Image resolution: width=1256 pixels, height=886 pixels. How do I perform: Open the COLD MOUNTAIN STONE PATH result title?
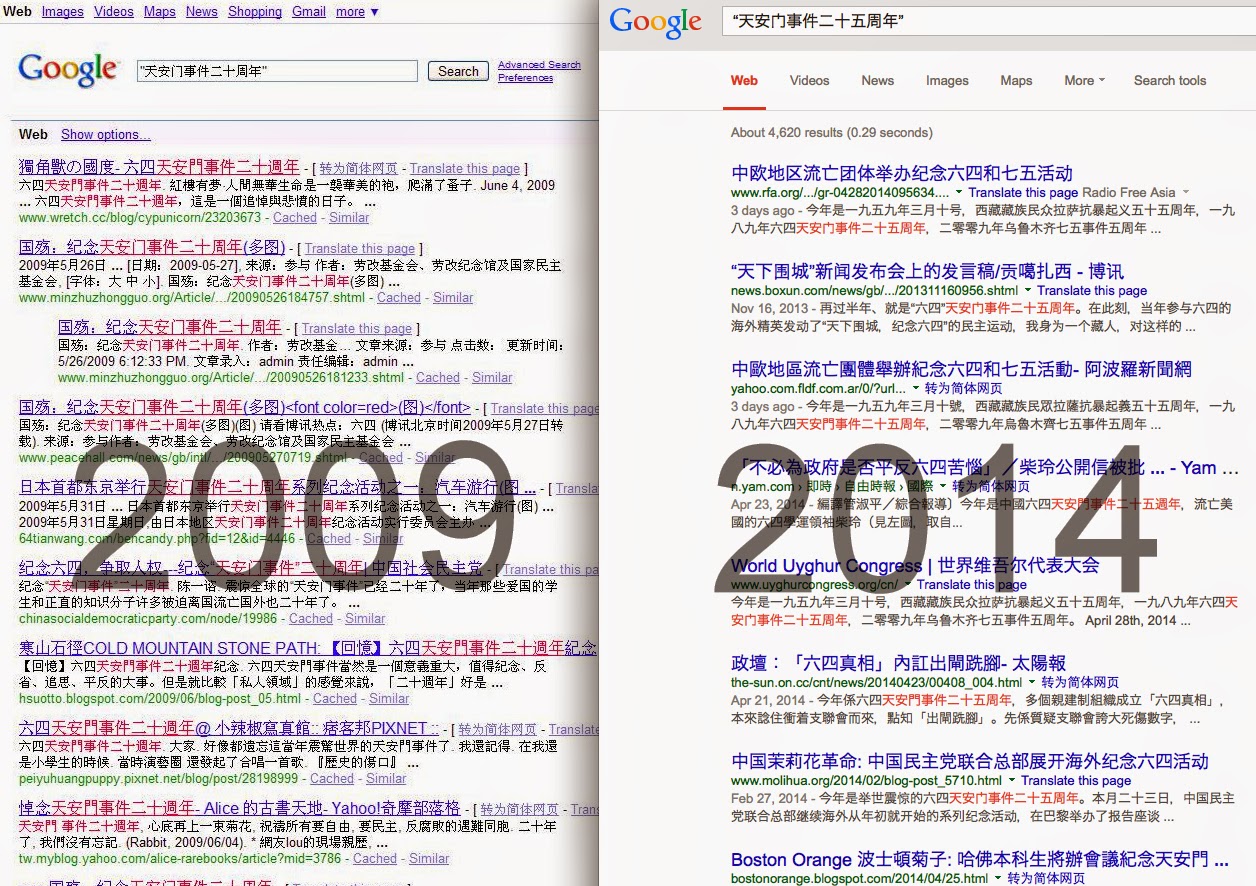[x=307, y=648]
